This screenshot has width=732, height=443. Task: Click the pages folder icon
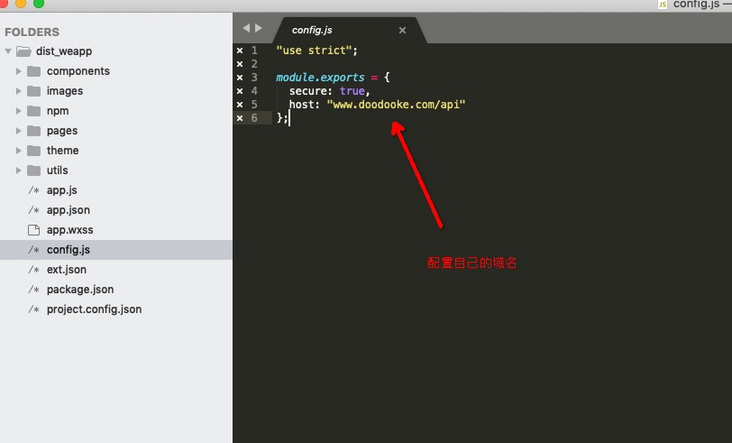tap(34, 131)
